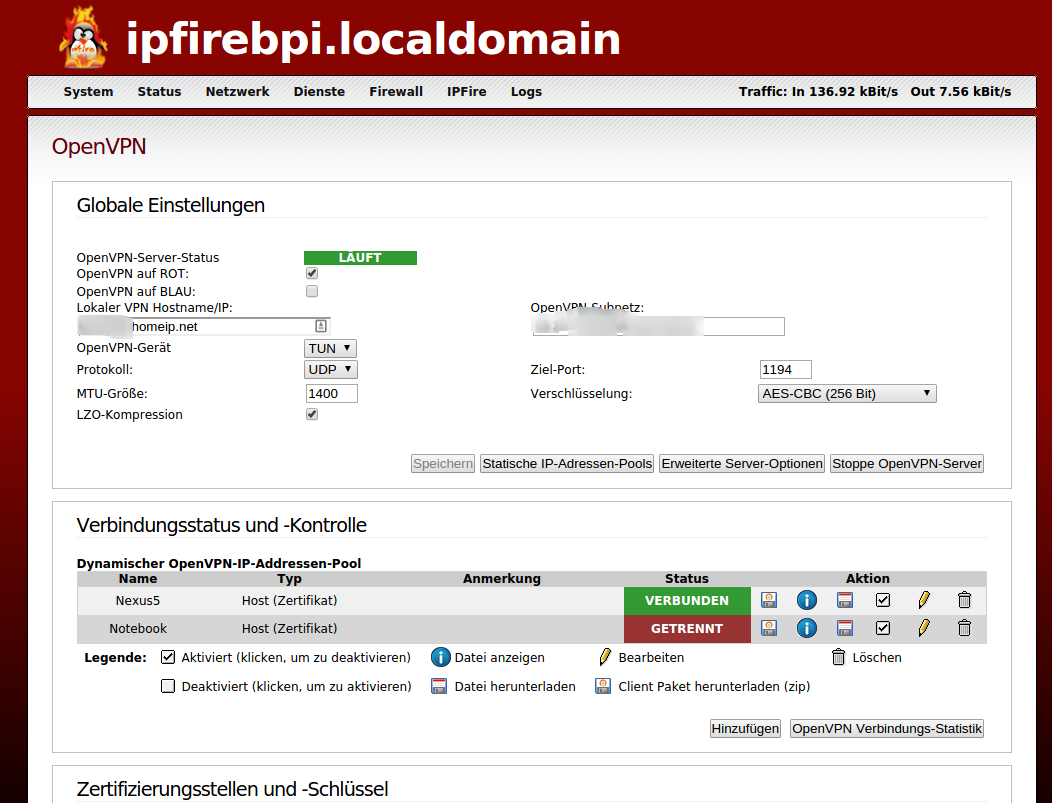Screen dimensions: 1052x803
Task: Open the Netzwerk menu
Action: point(238,92)
